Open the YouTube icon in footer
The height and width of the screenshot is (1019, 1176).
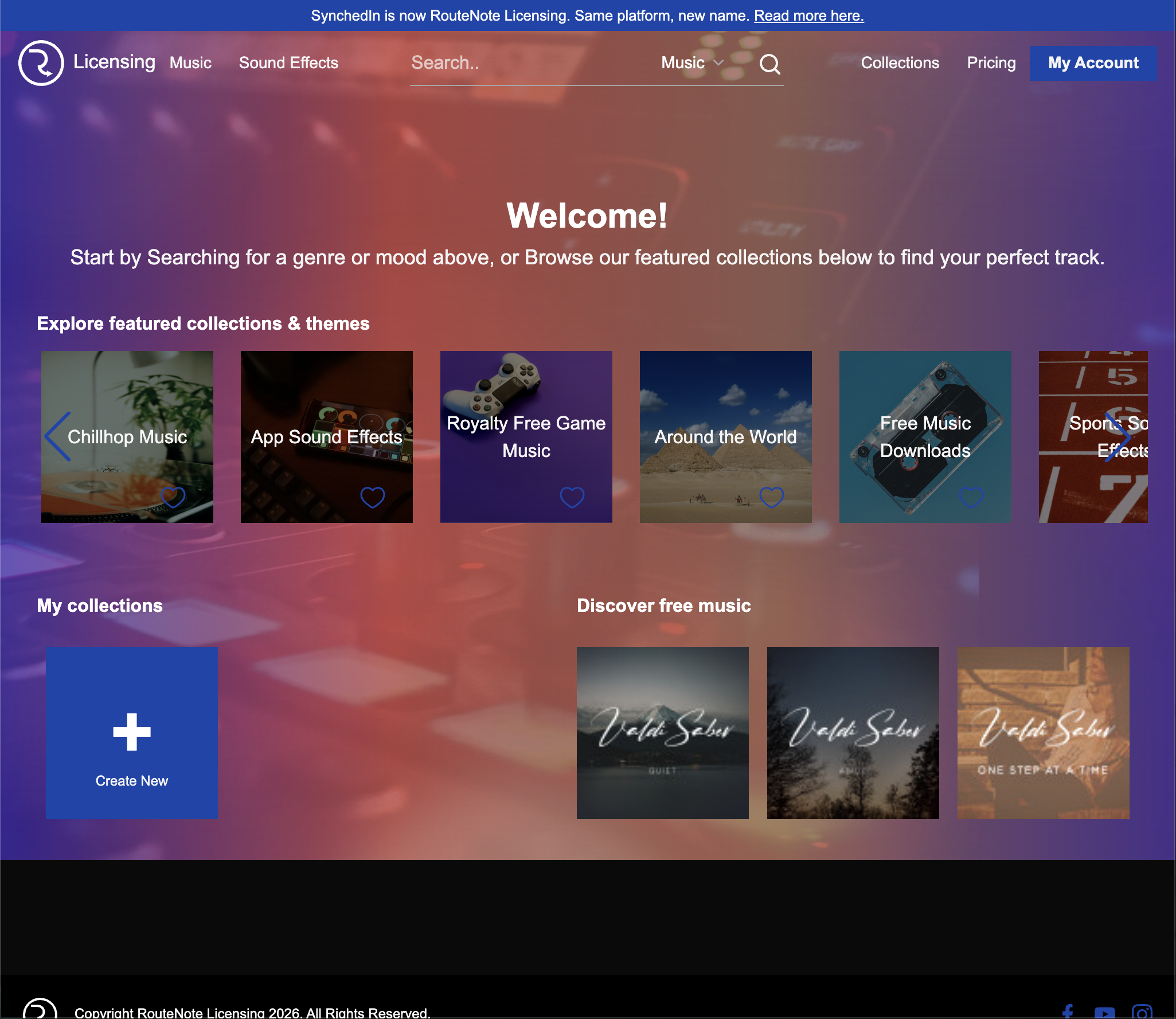pyautogui.click(x=1104, y=1013)
